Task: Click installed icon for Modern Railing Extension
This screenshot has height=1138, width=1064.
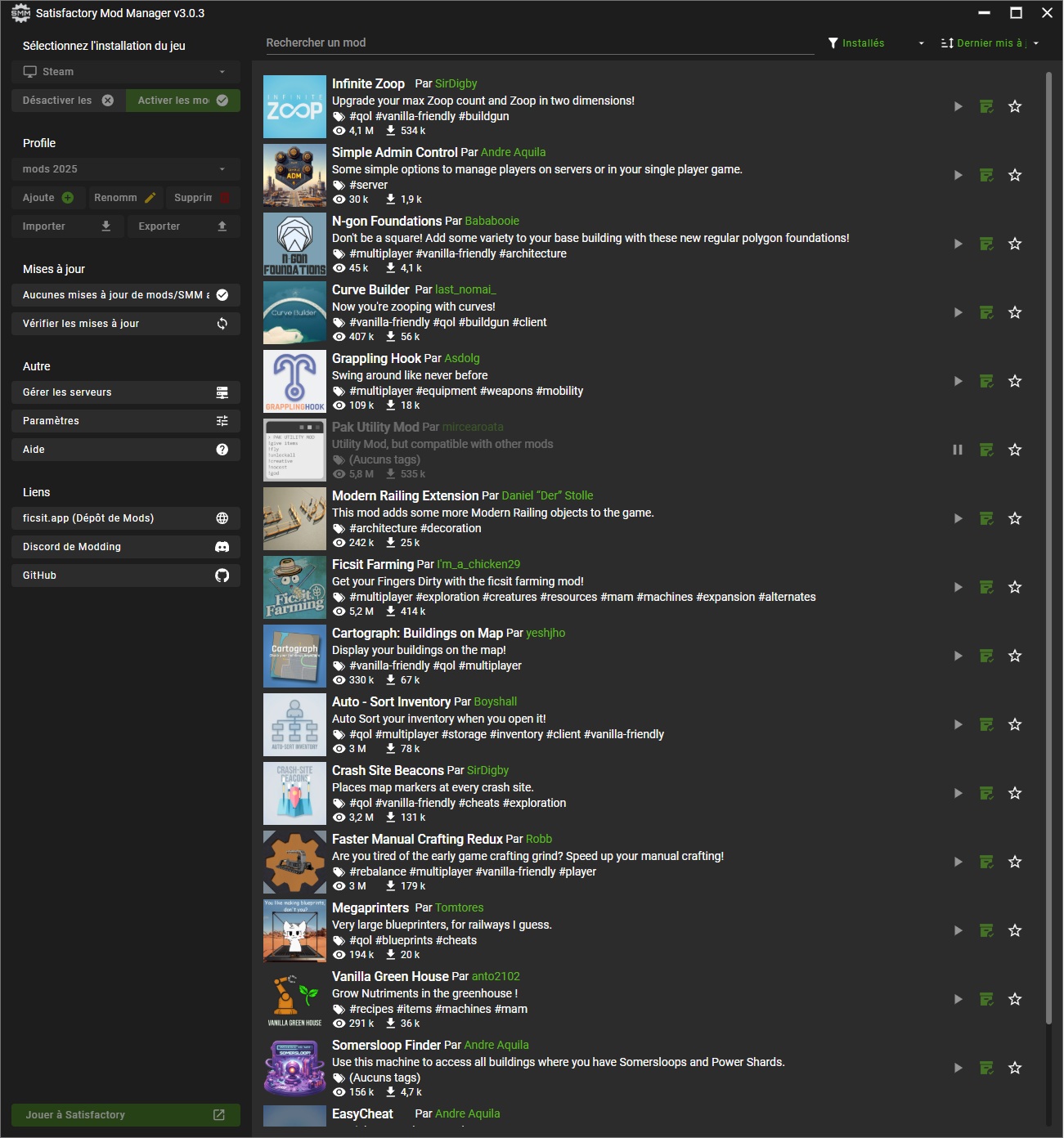Action: tap(986, 518)
